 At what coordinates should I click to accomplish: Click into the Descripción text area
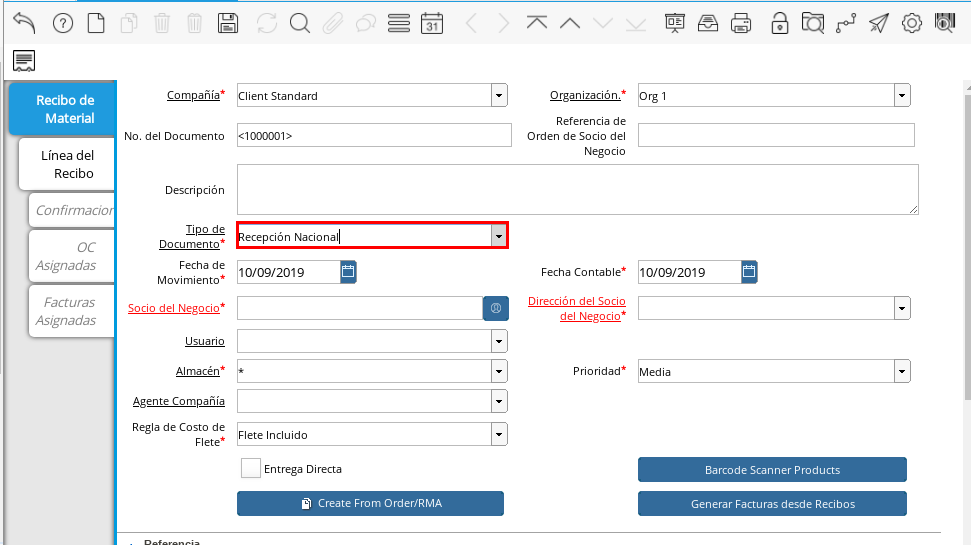tap(577, 189)
